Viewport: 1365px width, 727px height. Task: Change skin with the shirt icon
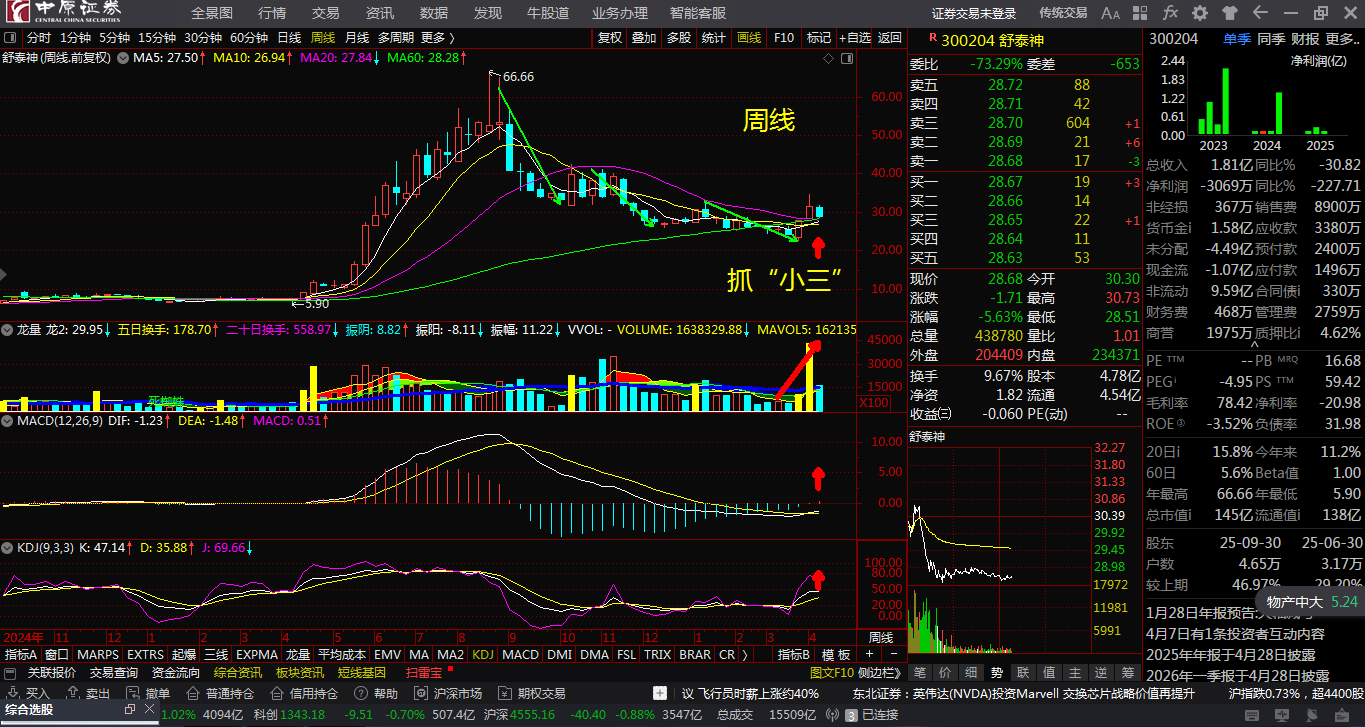(x=1229, y=13)
